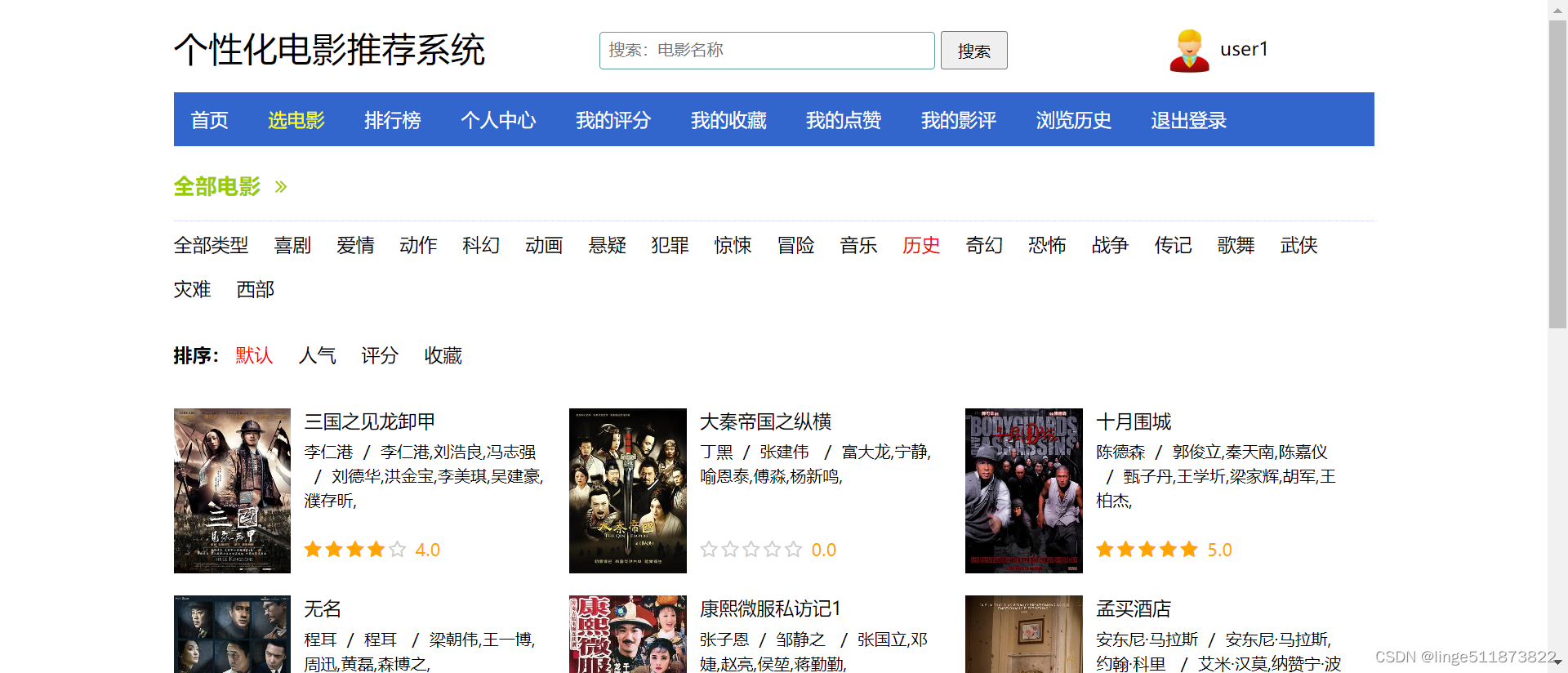The height and width of the screenshot is (673, 1568).
Task: Filter movies by 武侠 genre
Action: [x=1299, y=245]
